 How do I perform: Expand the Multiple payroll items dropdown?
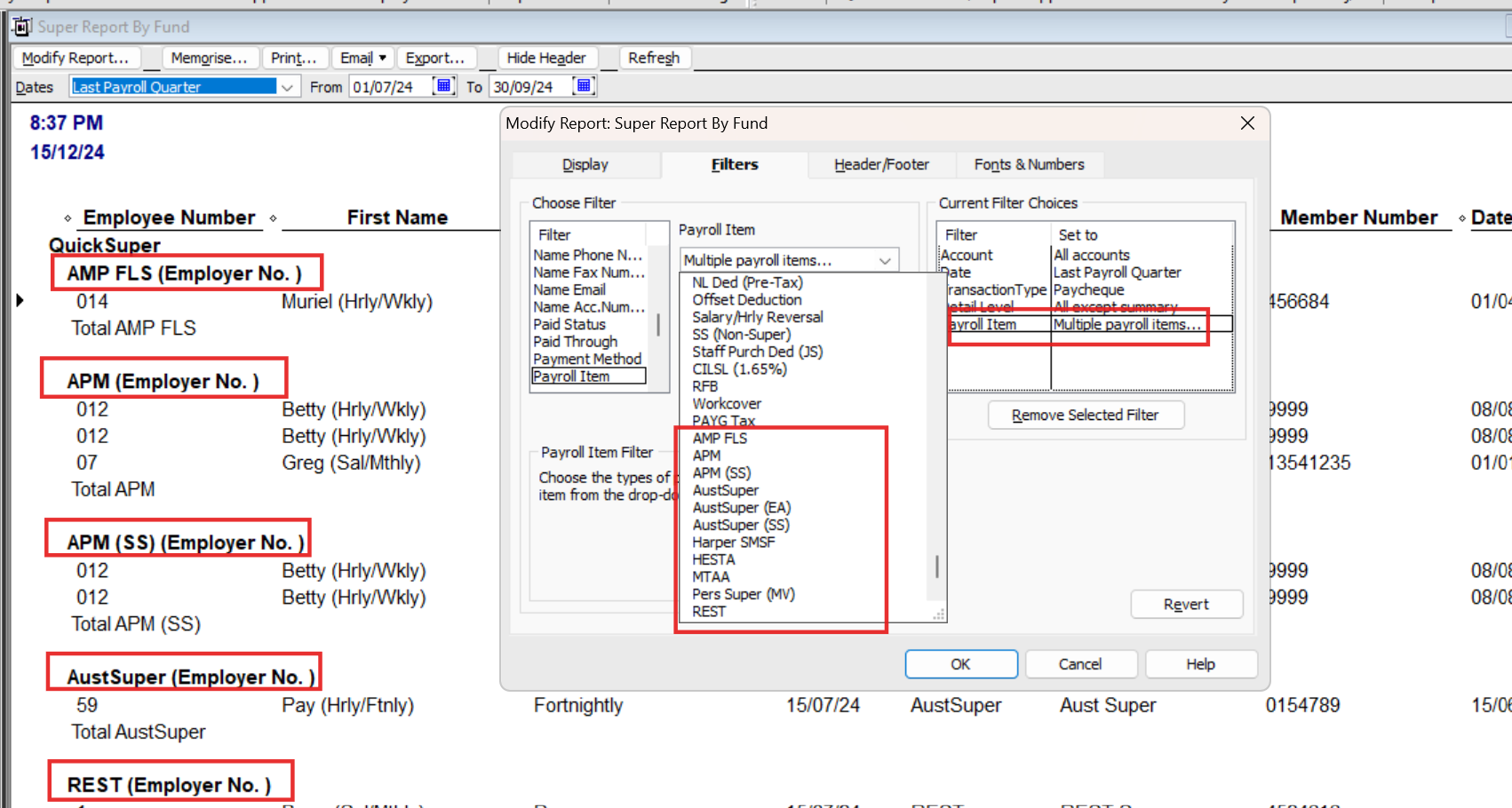point(885,260)
